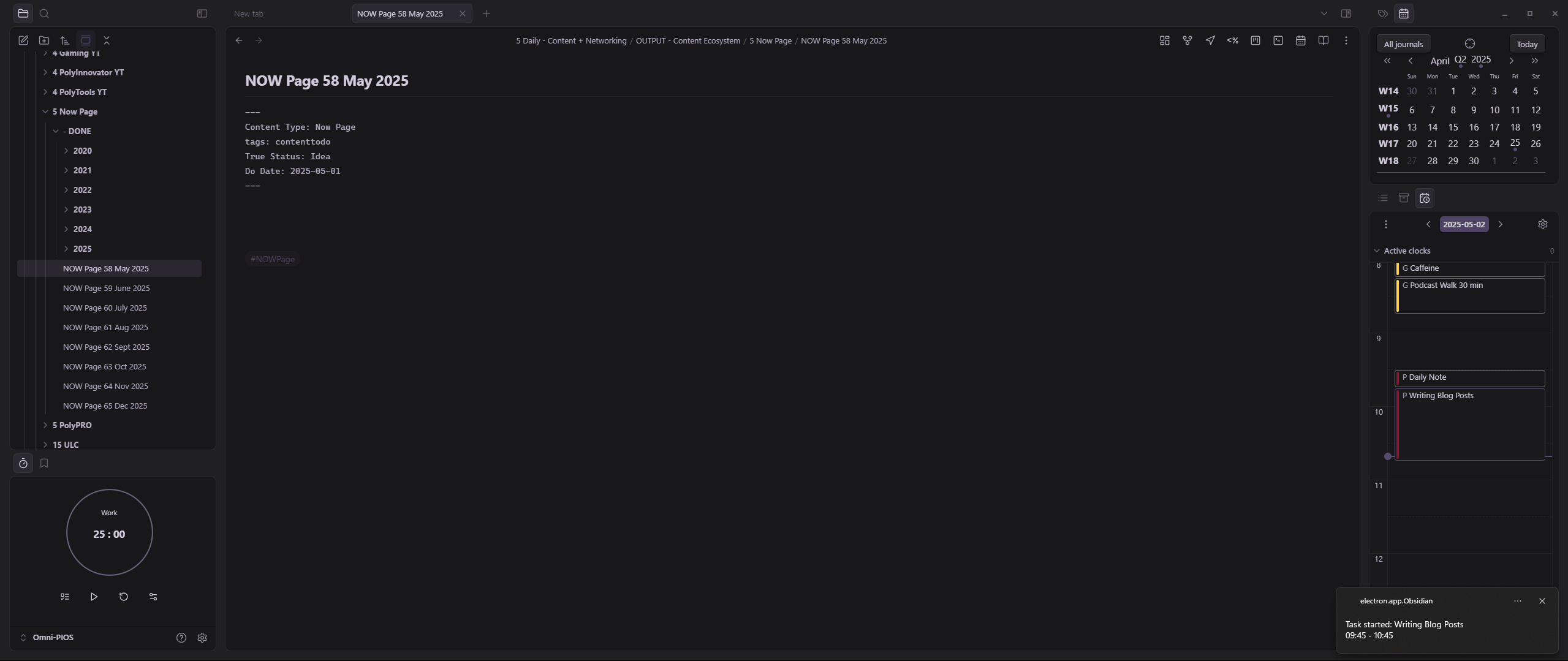Open graph view icon in note toolbar

[1187, 40]
